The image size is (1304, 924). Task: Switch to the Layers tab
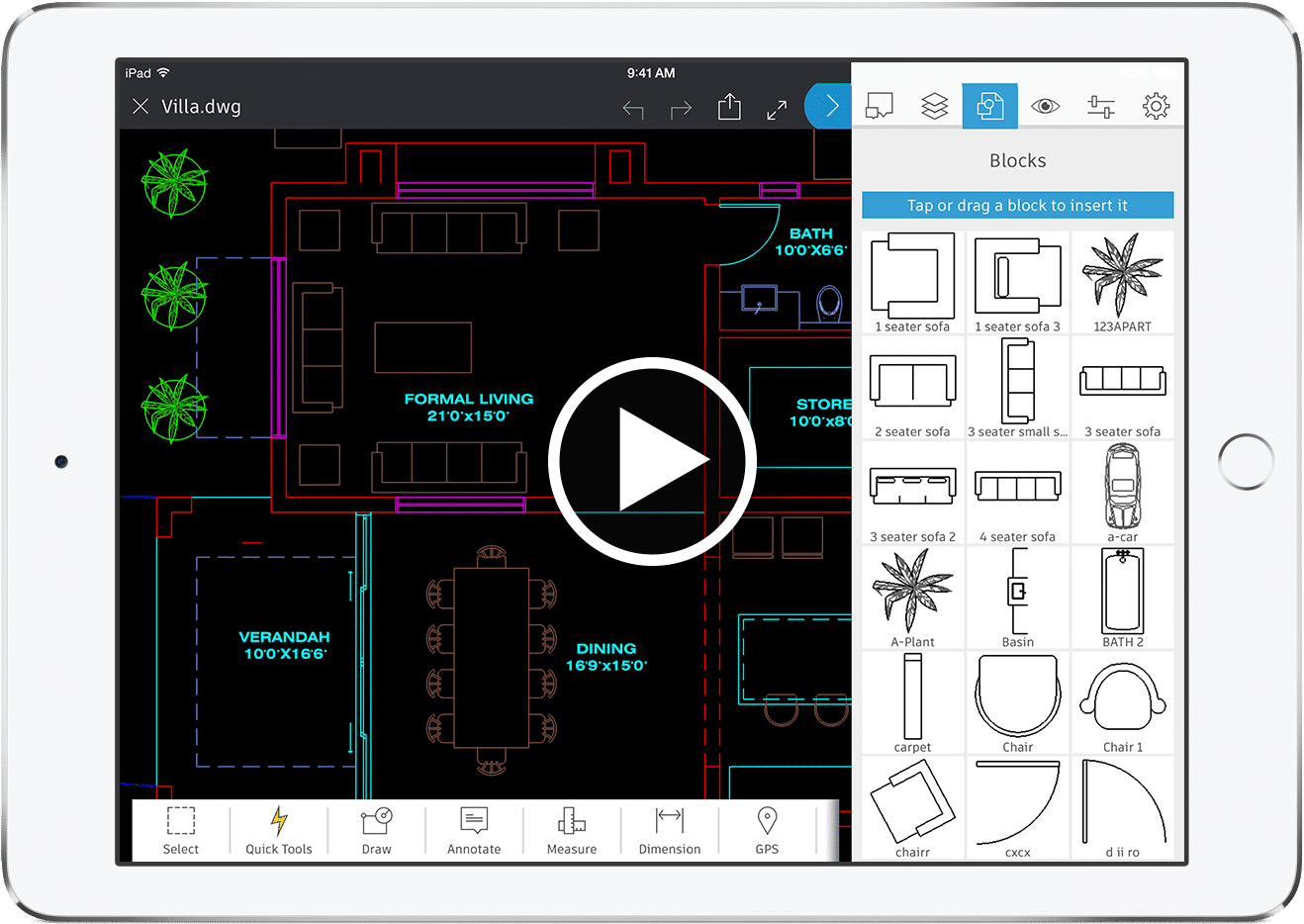pos(934,106)
